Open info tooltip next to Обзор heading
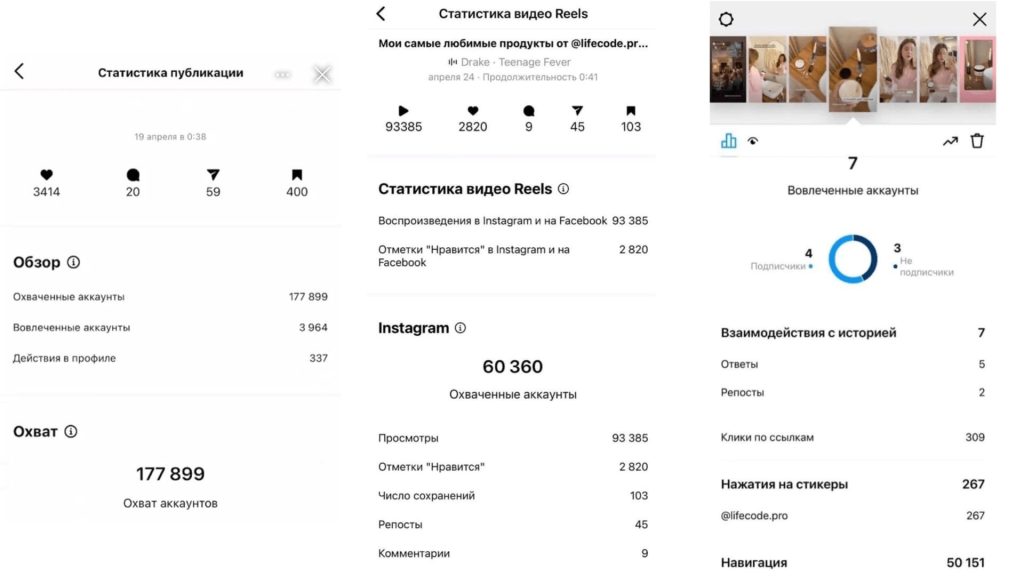This screenshot has height=576, width=1024. pos(72,262)
